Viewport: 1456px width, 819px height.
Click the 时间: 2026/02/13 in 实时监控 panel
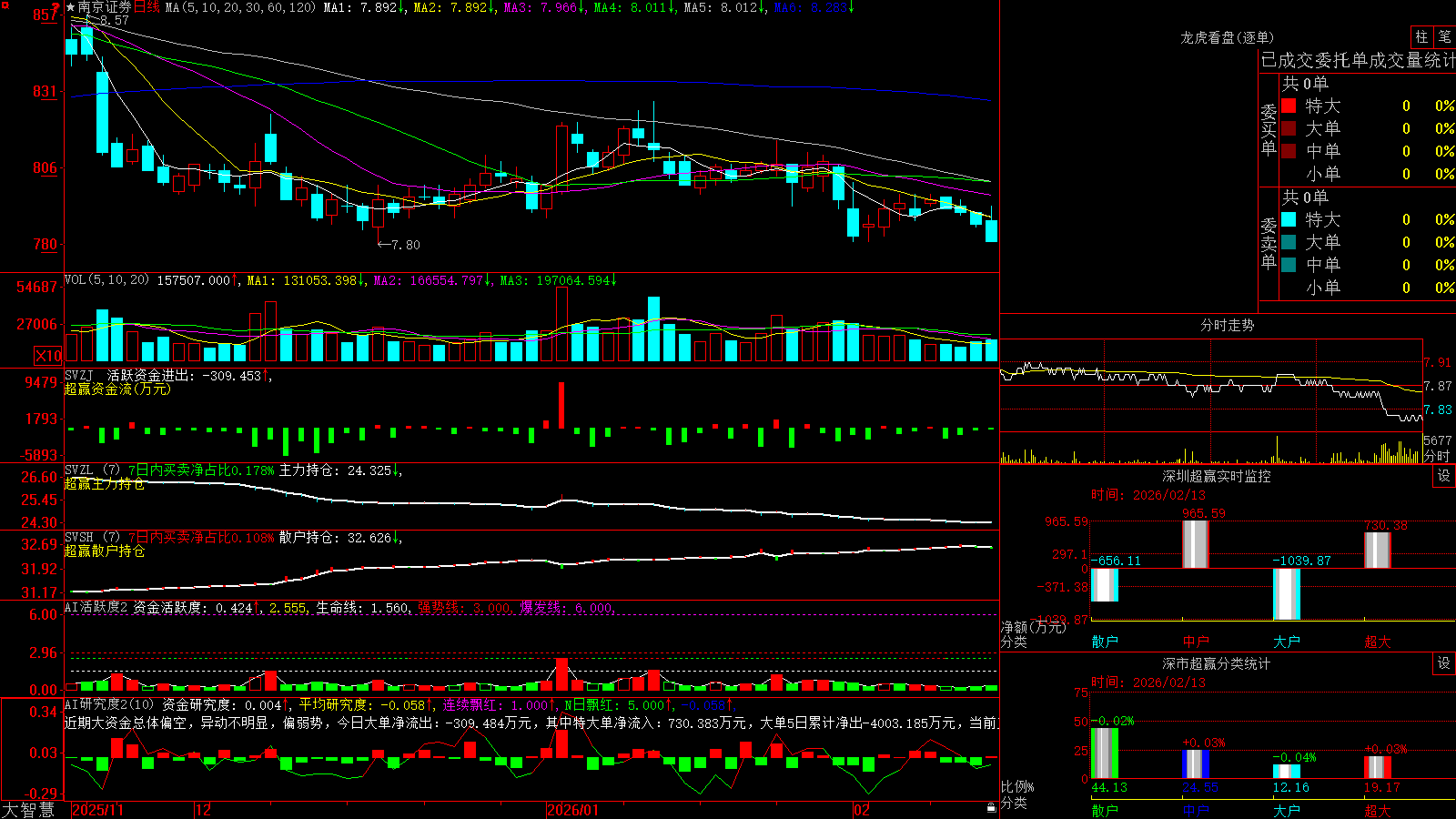1148,495
